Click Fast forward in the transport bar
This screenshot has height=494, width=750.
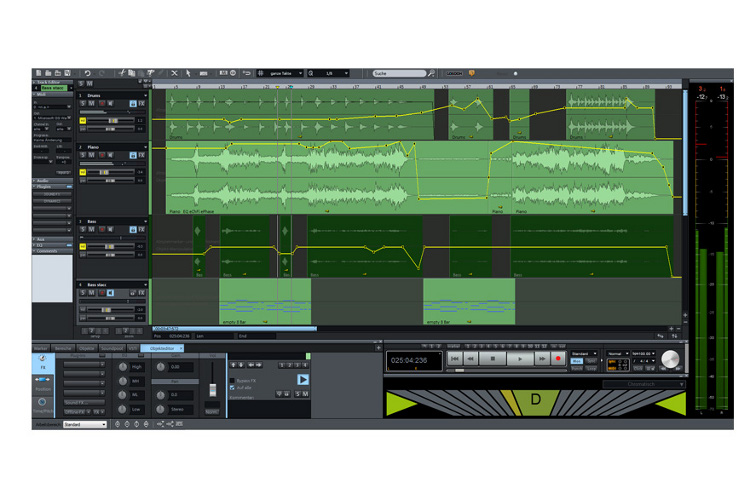point(541,358)
